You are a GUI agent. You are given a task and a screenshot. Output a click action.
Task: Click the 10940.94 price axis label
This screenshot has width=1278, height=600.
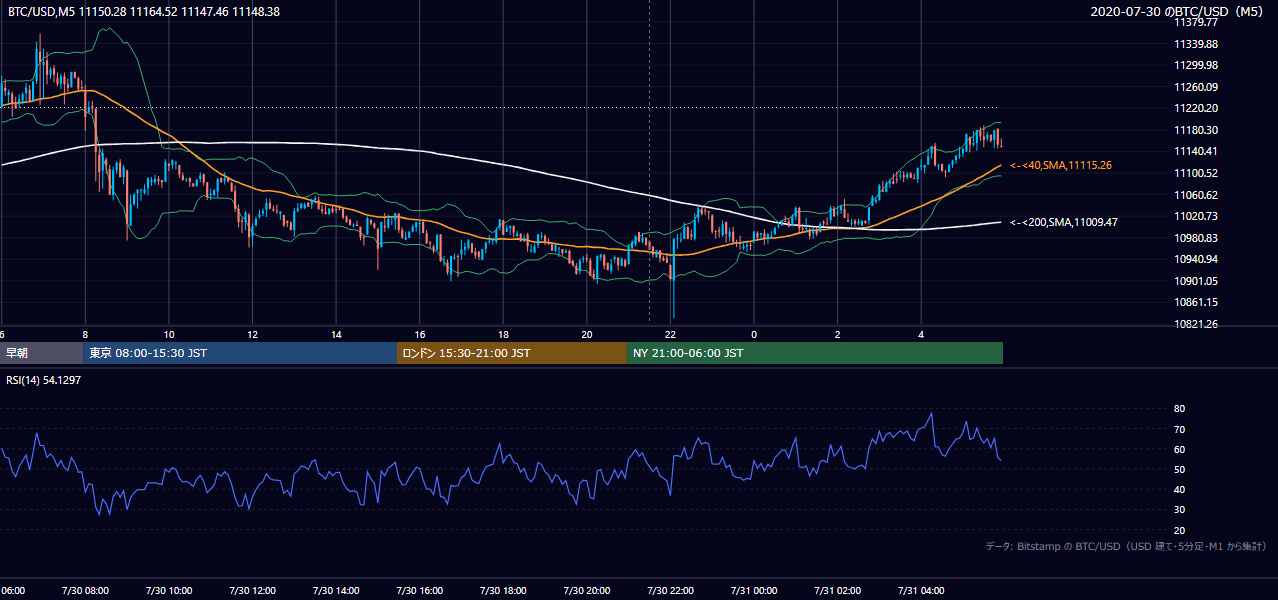click(x=1196, y=259)
